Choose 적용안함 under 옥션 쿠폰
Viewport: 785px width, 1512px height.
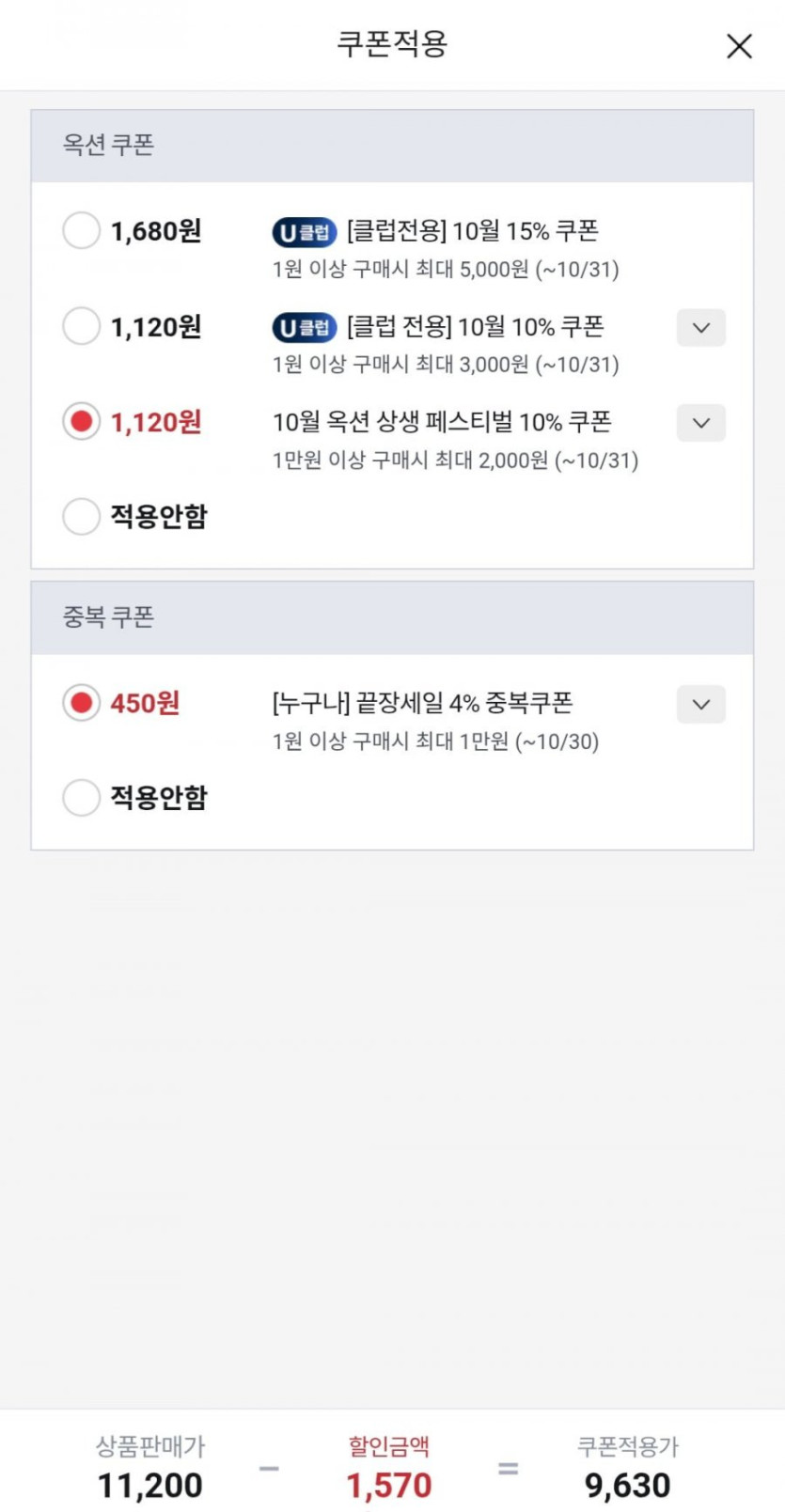(x=81, y=516)
